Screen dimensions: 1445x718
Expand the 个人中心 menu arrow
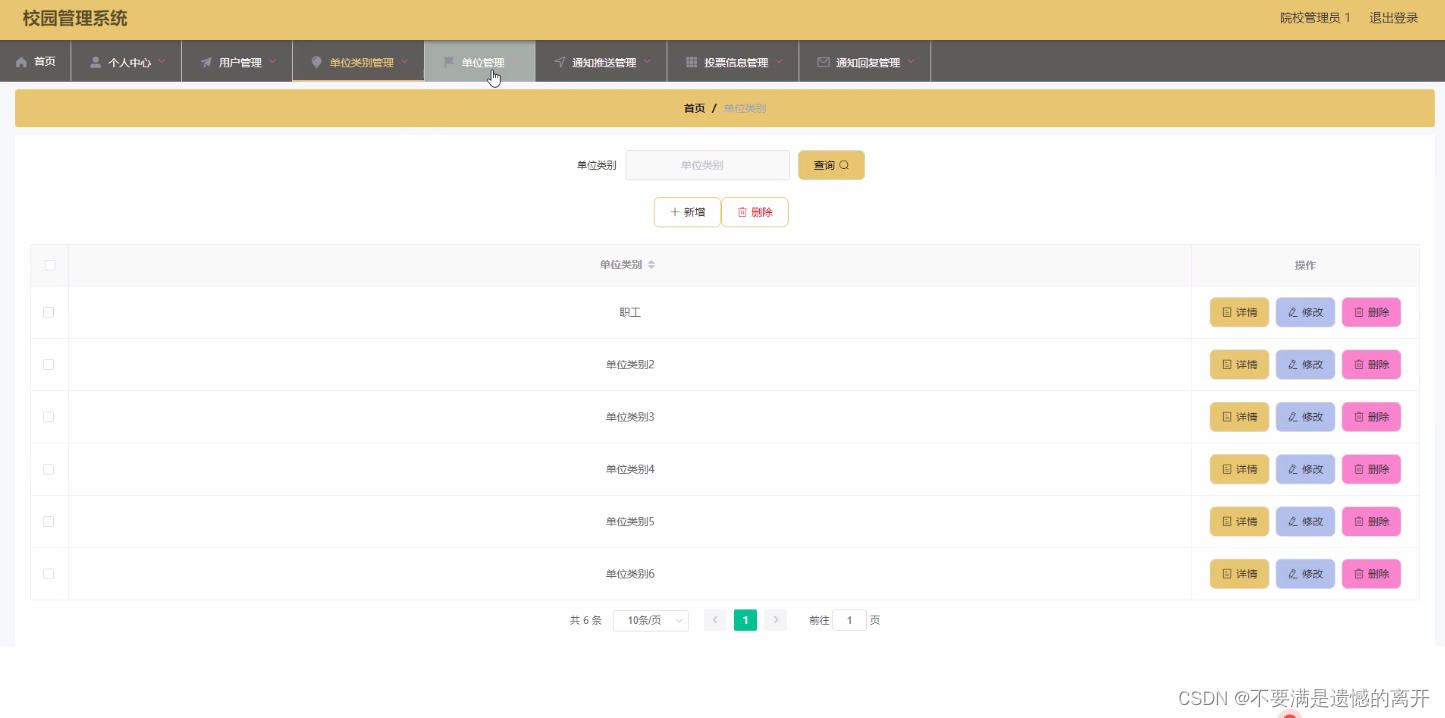(x=162, y=61)
